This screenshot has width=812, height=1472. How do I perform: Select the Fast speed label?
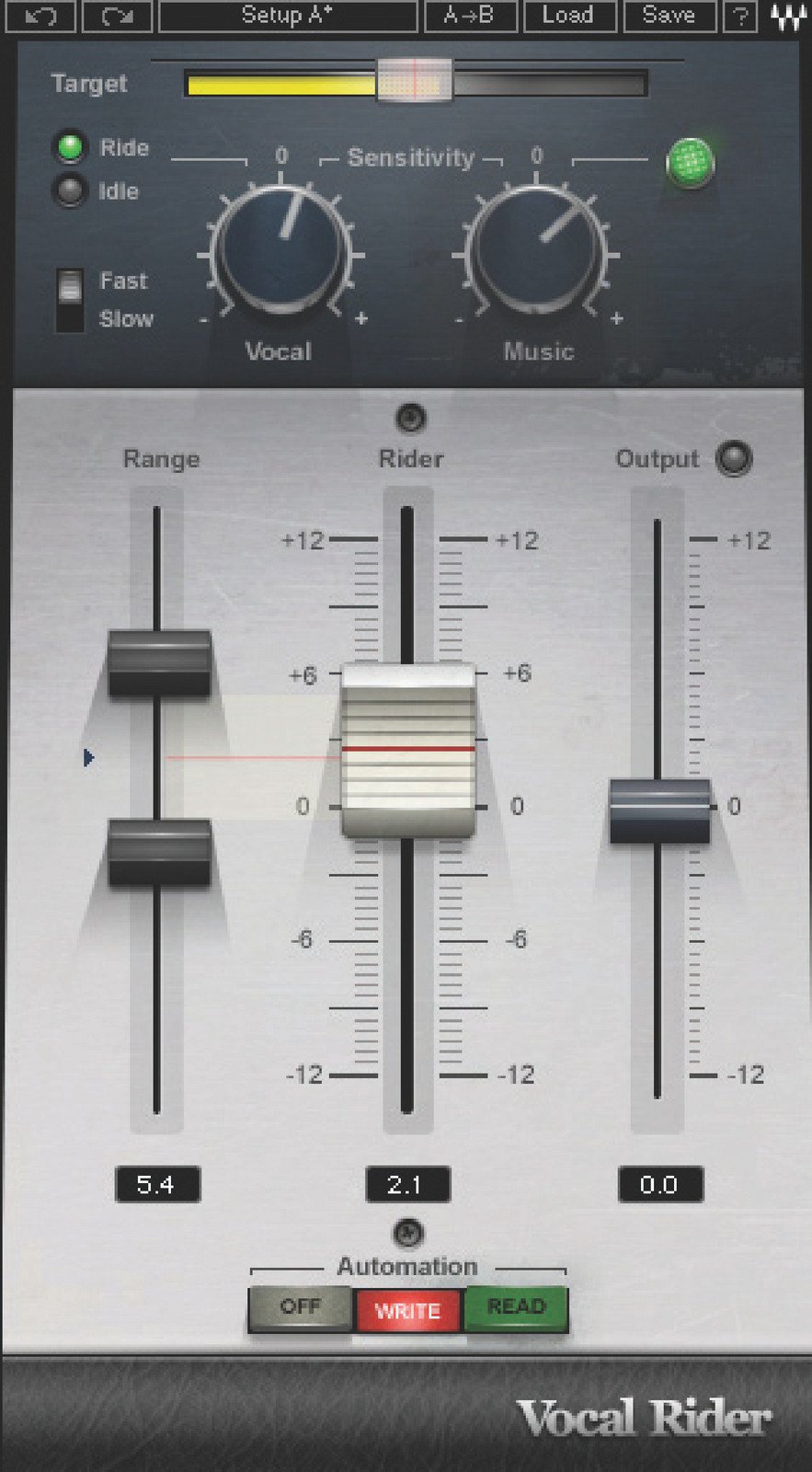click(x=123, y=281)
